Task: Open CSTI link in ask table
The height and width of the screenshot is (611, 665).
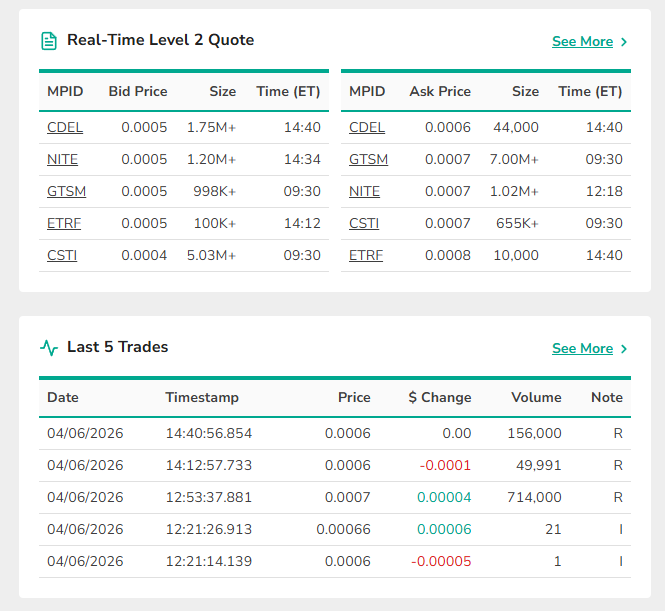Action: click(364, 223)
